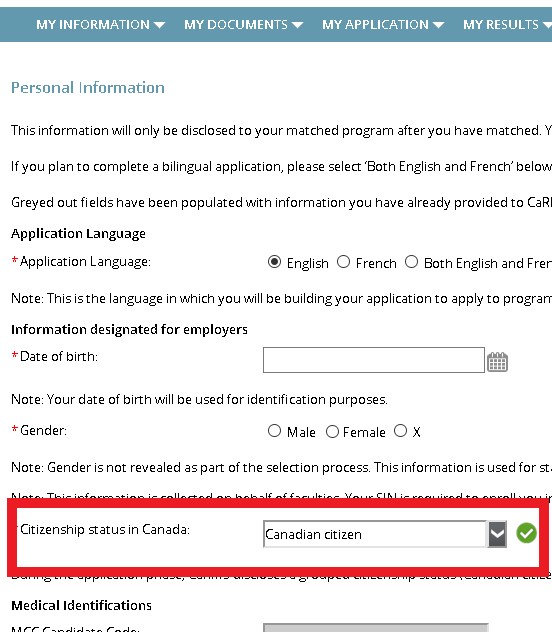
Task: Click the Citizenship status dropdown arrow
Action: (497, 534)
